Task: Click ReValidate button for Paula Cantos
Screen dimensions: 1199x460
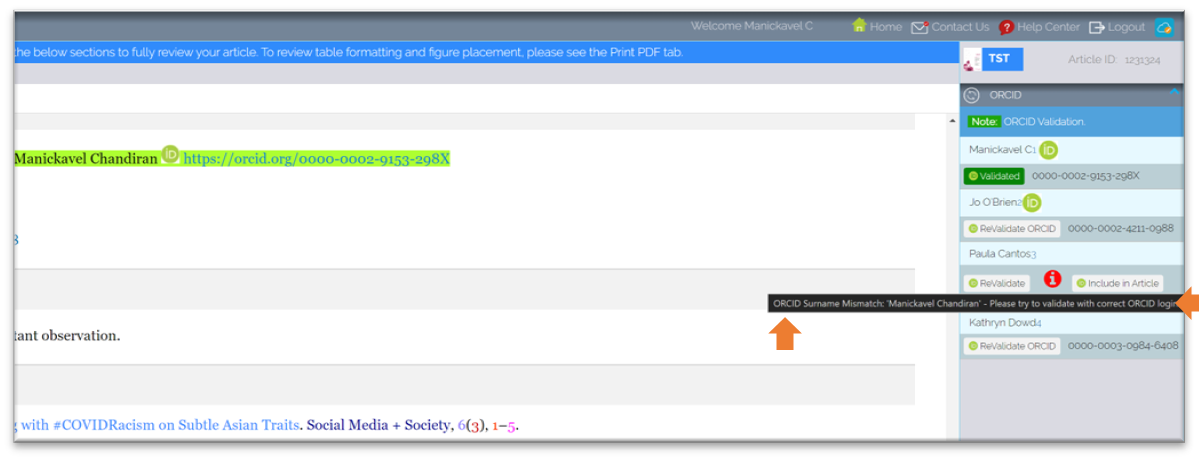Action: (997, 283)
